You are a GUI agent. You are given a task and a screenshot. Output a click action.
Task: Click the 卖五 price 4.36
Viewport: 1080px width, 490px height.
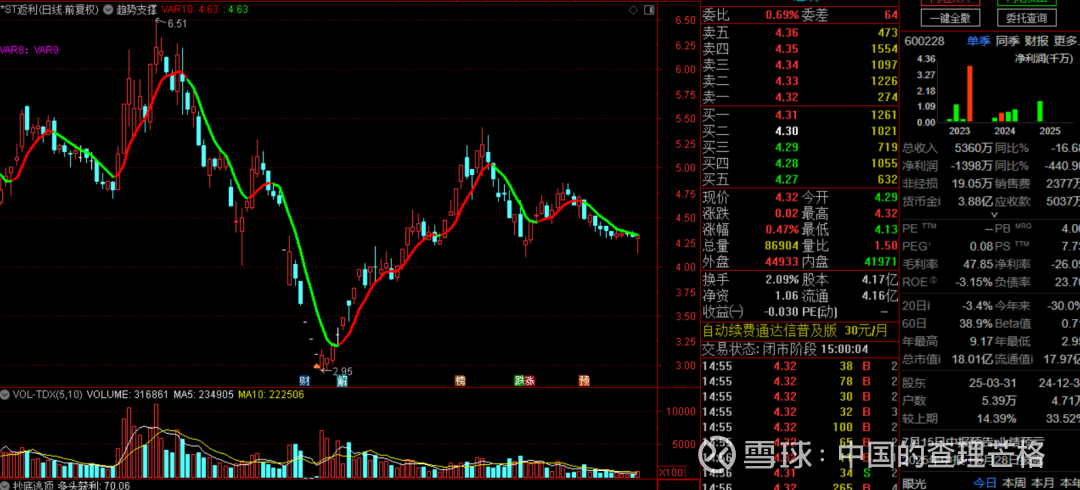[x=787, y=33]
